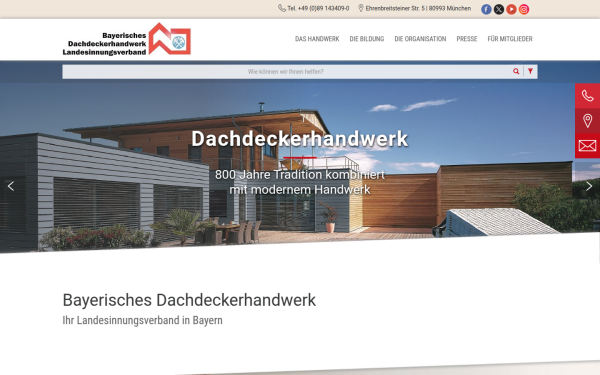Open the Instagram social icon
This screenshot has width=600, height=375.
pos(524,9)
